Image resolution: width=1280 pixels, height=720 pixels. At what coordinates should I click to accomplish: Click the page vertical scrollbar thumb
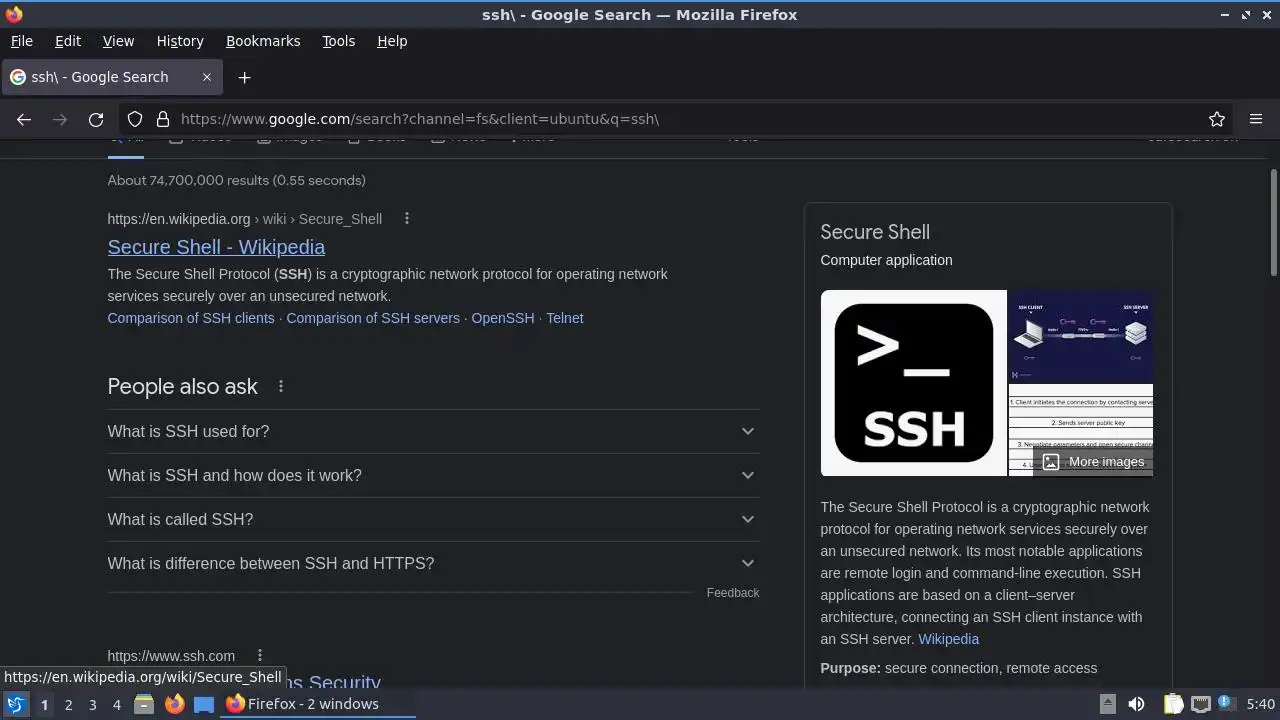click(1274, 223)
